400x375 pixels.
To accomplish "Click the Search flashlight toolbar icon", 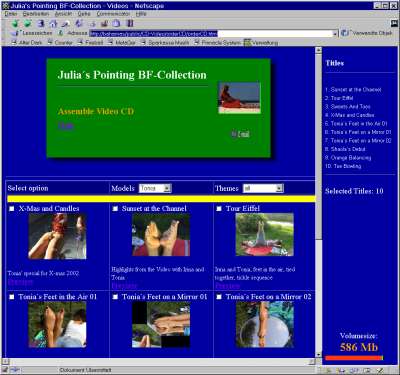I will coord(66,24).
